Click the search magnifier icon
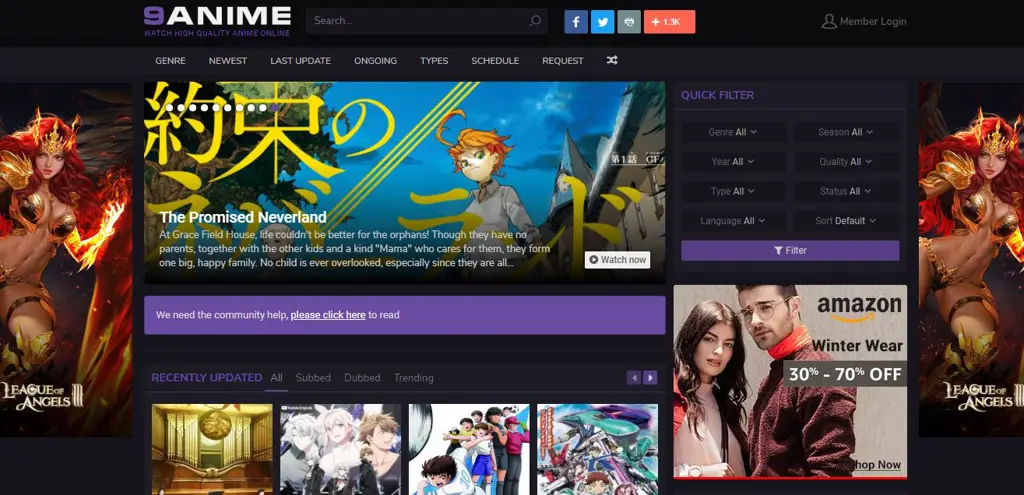1024x495 pixels. point(535,21)
